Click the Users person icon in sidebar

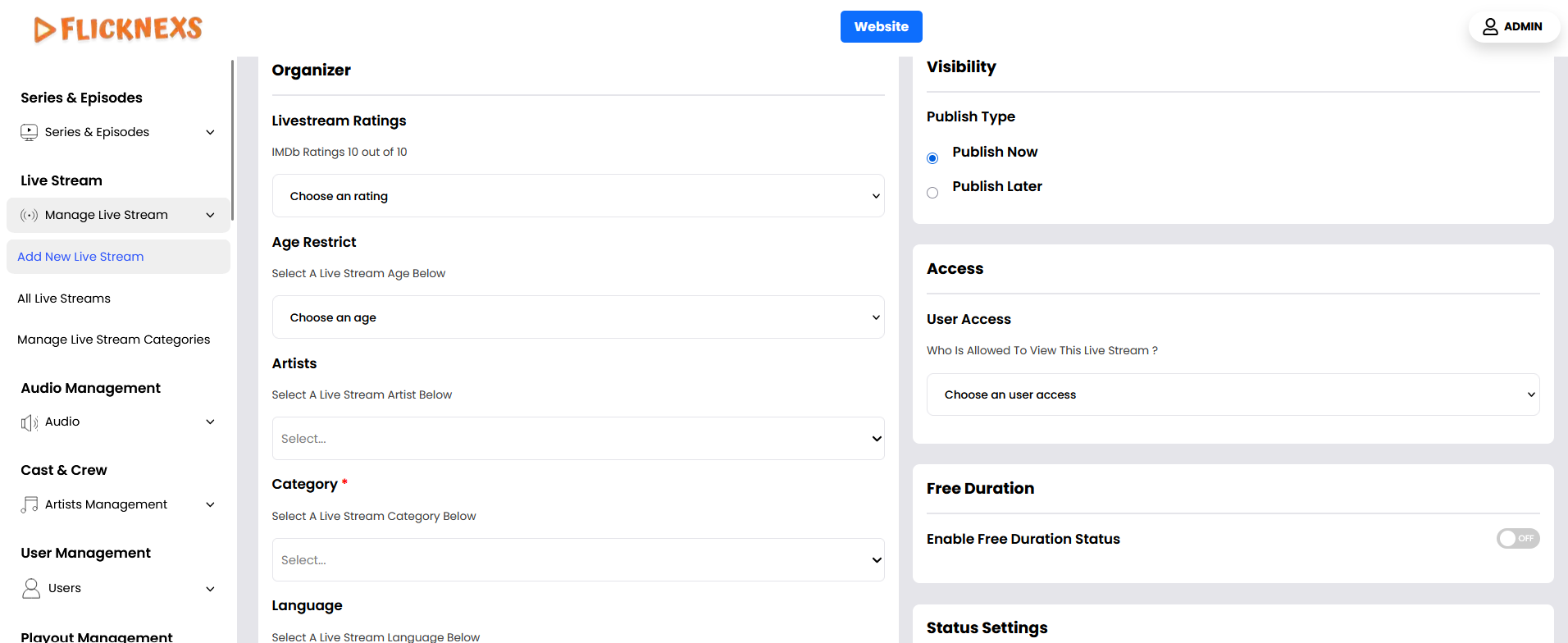31,588
